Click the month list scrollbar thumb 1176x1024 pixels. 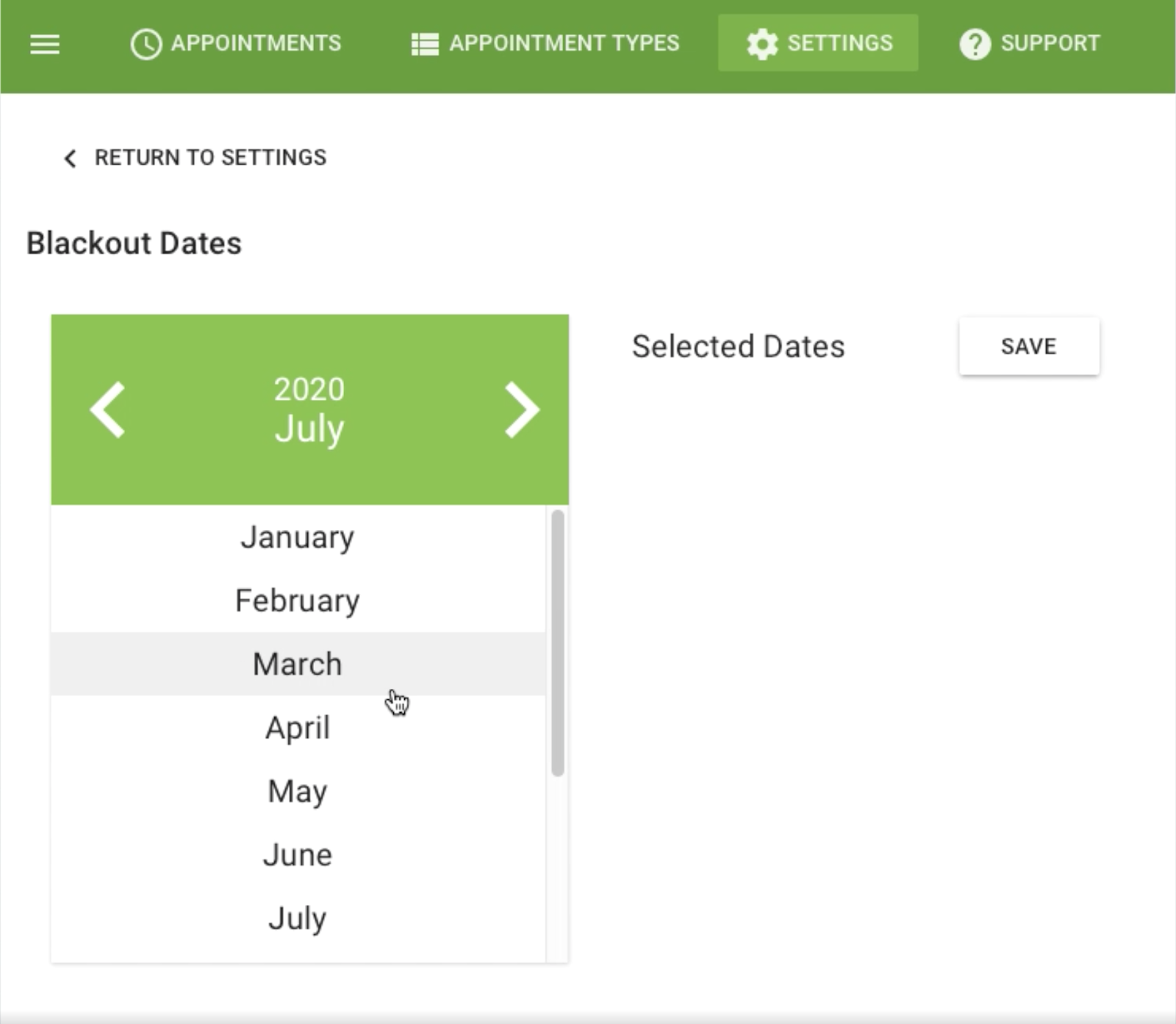[x=558, y=643]
